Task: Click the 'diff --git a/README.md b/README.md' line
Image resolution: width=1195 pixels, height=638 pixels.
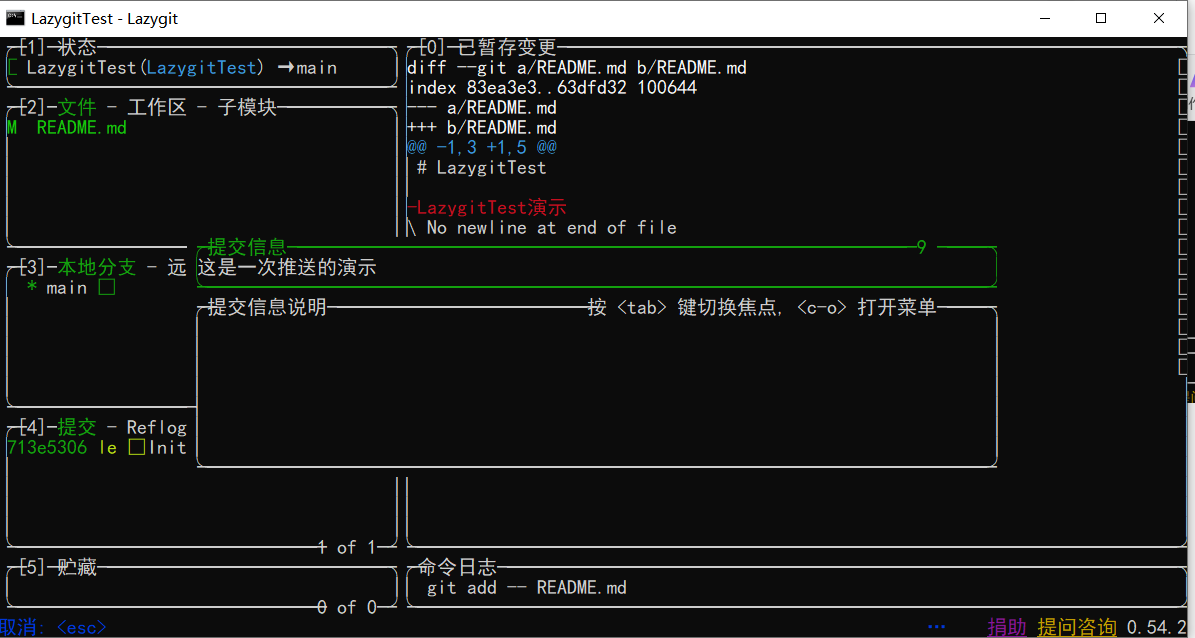Action: (577, 68)
